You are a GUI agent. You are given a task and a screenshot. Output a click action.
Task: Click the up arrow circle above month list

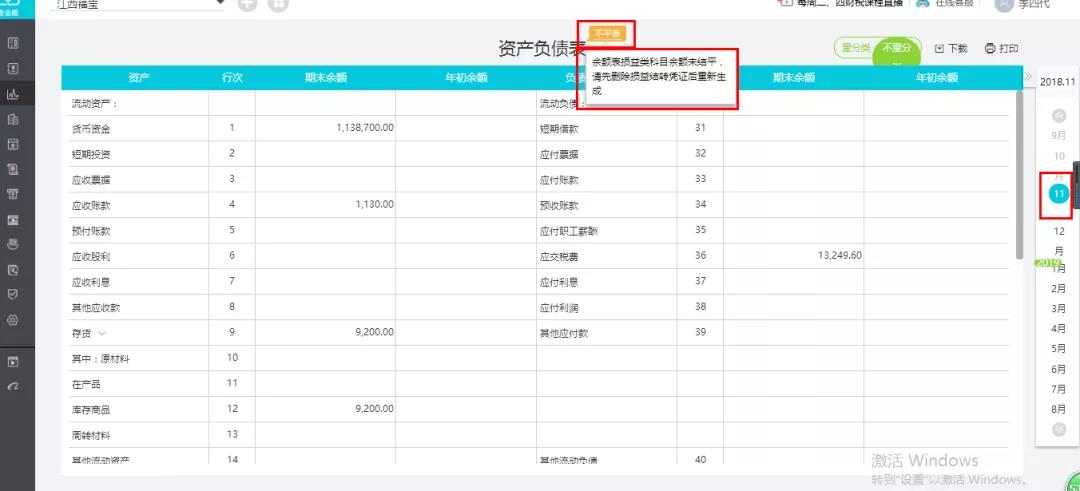1059,116
